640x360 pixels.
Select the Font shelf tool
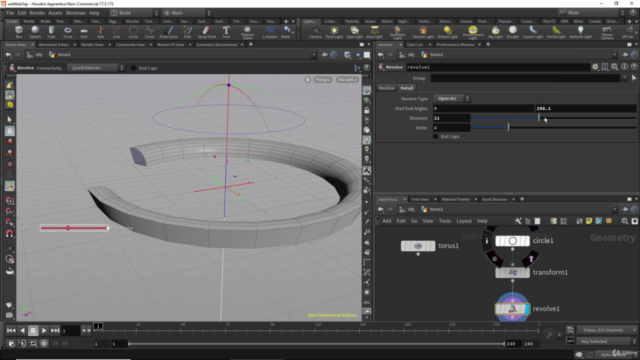tap(226, 32)
